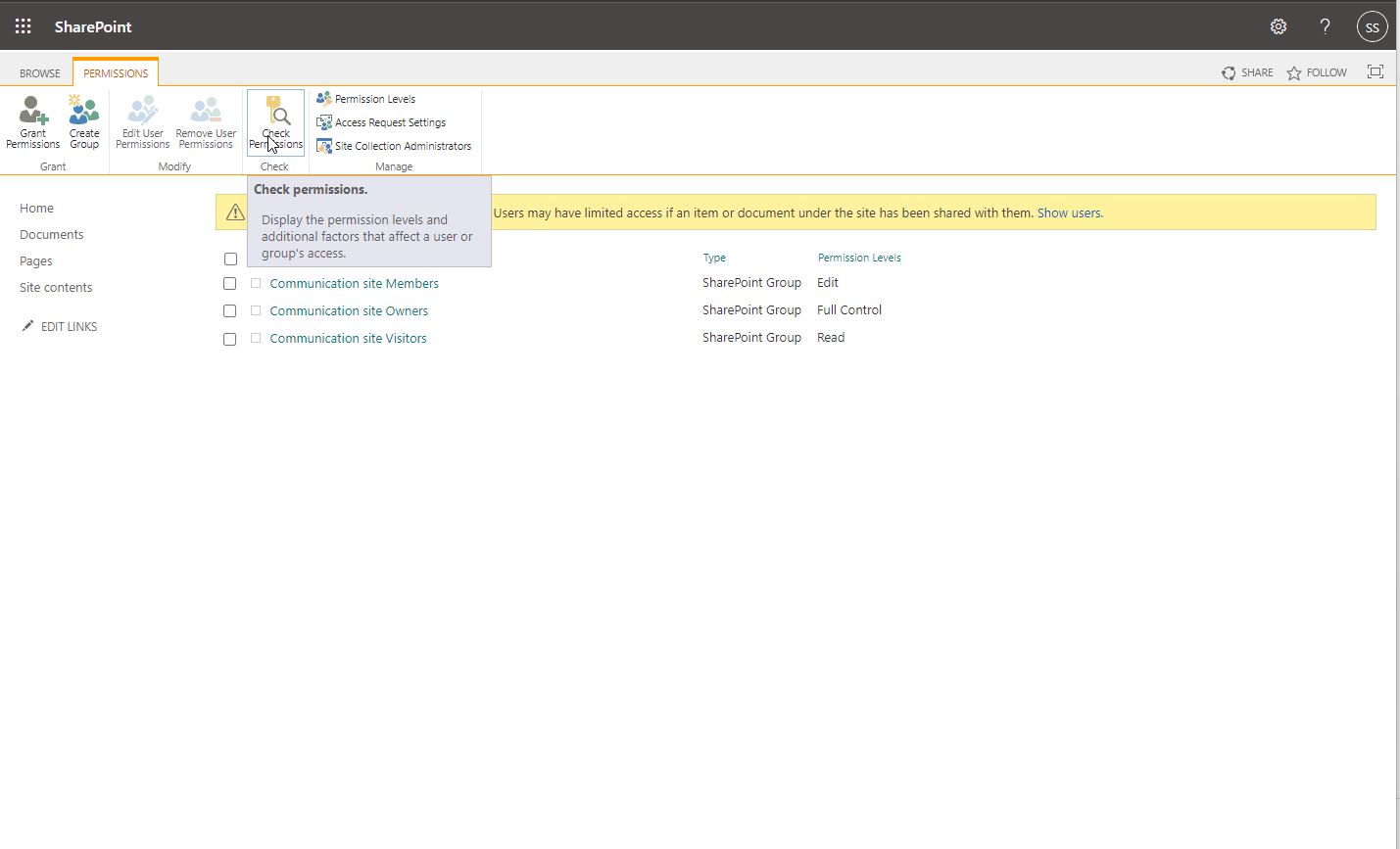Open the SS account avatar menu
1400x849 pixels.
[1373, 26]
